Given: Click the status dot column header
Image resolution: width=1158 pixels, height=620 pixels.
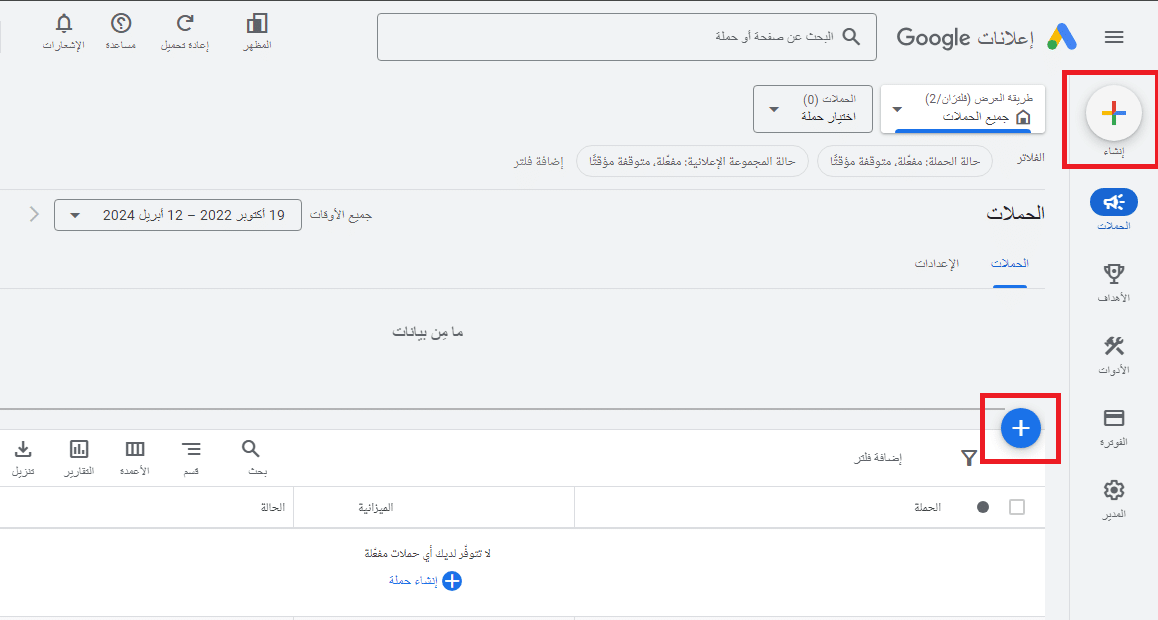Looking at the screenshot, I should pyautogui.click(x=982, y=507).
